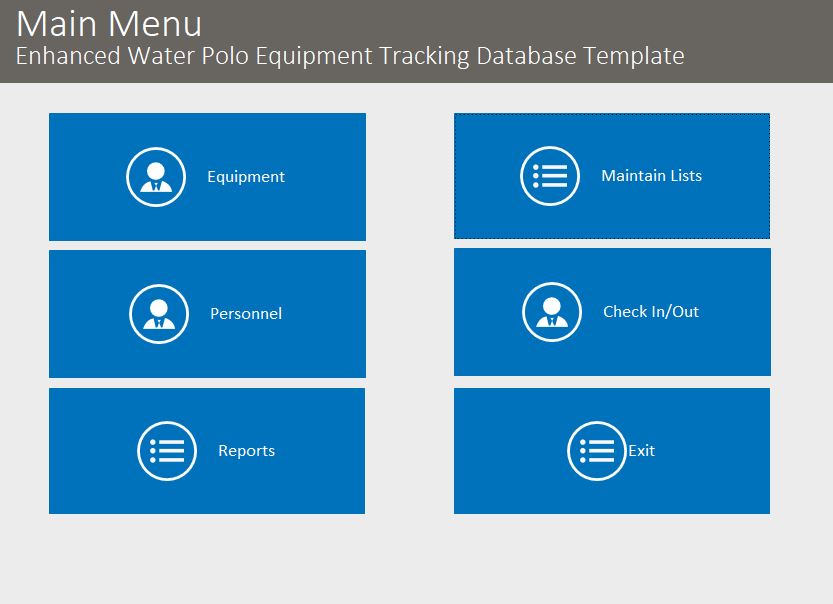The image size is (833, 604).
Task: Click the list icon beside Reports
Action: click(167, 451)
